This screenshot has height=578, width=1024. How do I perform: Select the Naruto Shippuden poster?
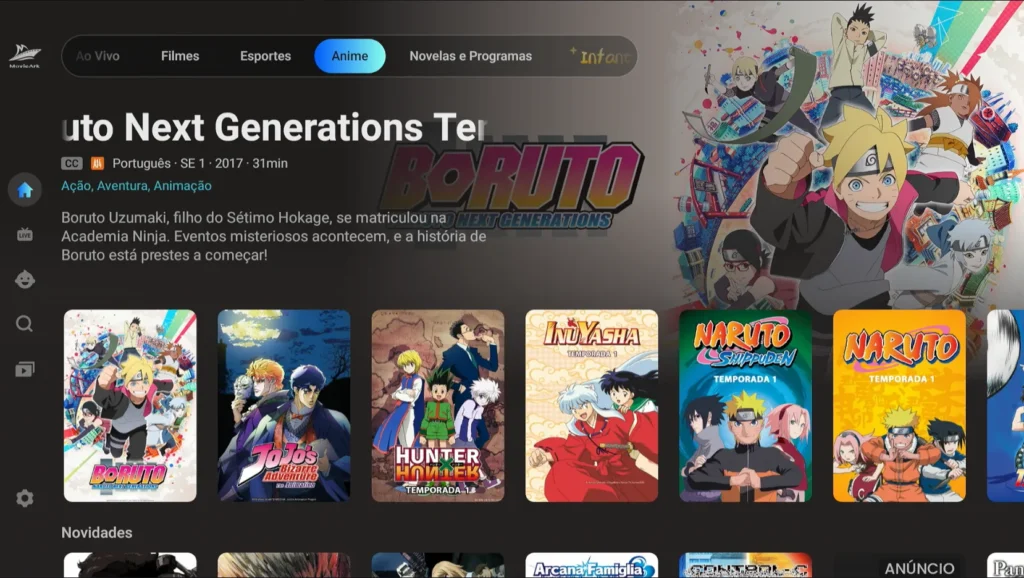click(x=746, y=406)
